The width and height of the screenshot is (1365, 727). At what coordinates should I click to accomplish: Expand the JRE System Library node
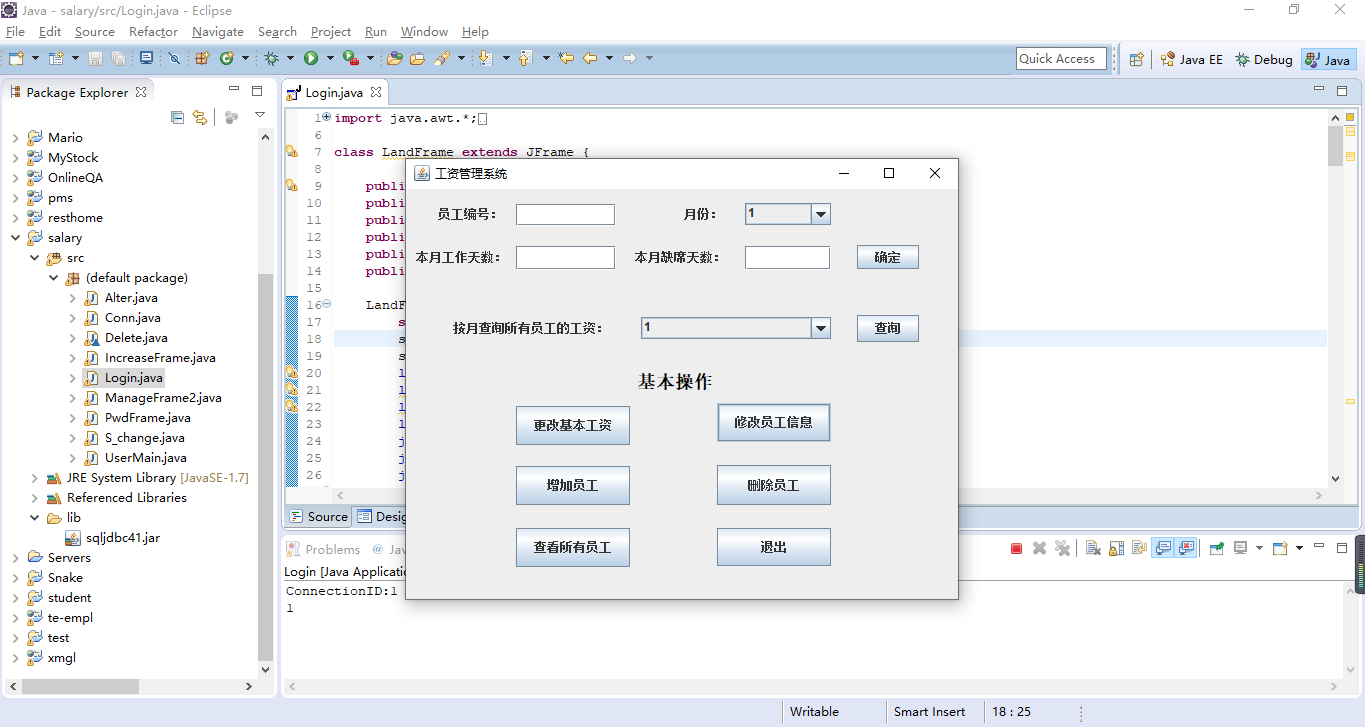click(34, 478)
